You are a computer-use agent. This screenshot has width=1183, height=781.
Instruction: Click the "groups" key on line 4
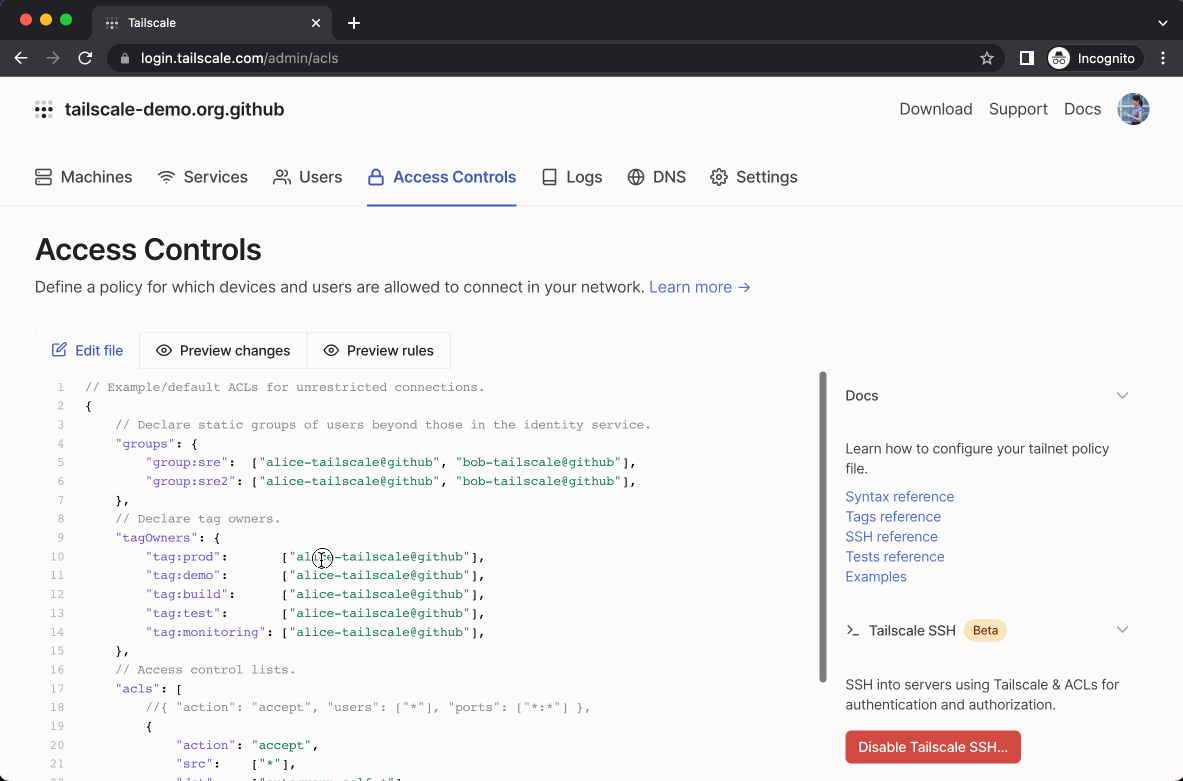click(145, 444)
